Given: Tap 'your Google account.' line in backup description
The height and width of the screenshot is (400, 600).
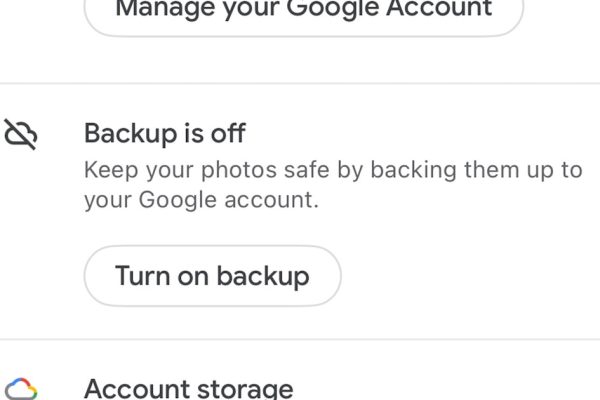Looking at the screenshot, I should tap(201, 200).
